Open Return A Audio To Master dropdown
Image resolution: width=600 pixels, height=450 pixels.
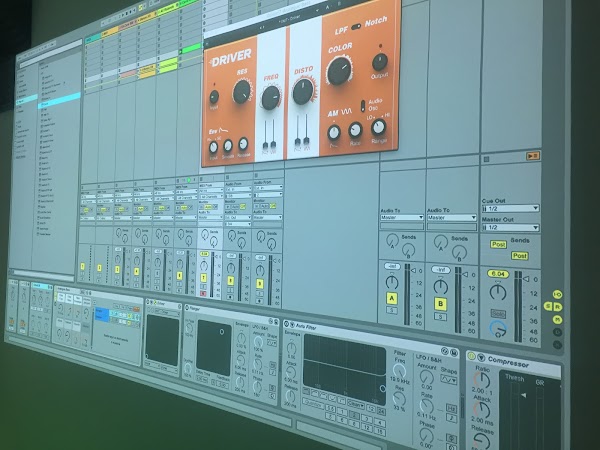pyautogui.click(x=402, y=217)
